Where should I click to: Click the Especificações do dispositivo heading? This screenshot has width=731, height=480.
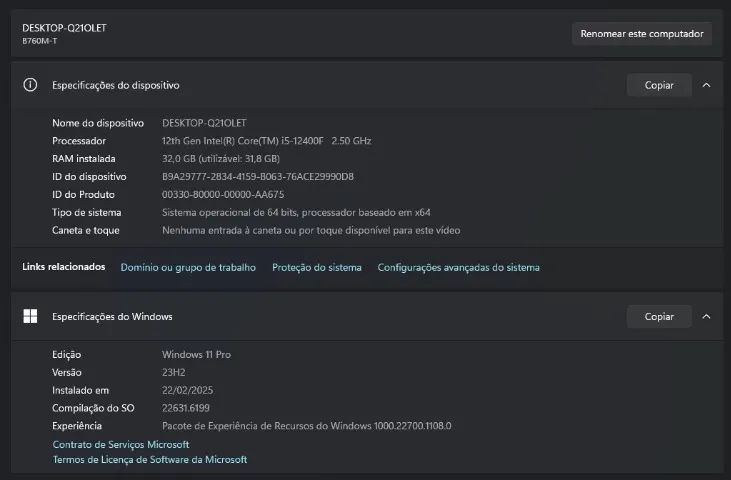[116, 85]
